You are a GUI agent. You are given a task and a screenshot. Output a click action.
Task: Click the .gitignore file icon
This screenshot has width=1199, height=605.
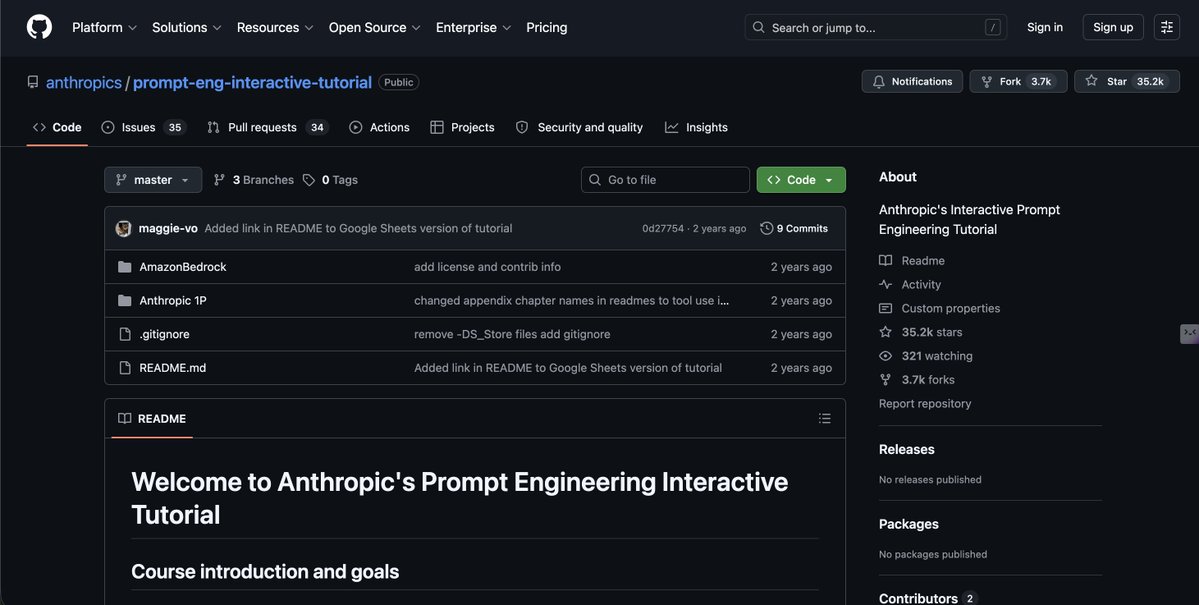pos(125,334)
